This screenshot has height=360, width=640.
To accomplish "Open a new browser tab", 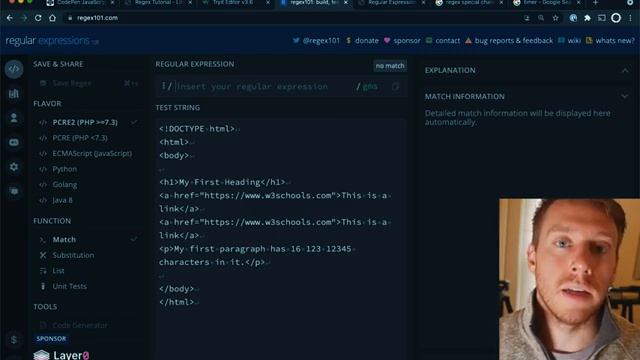I will click(595, 2).
